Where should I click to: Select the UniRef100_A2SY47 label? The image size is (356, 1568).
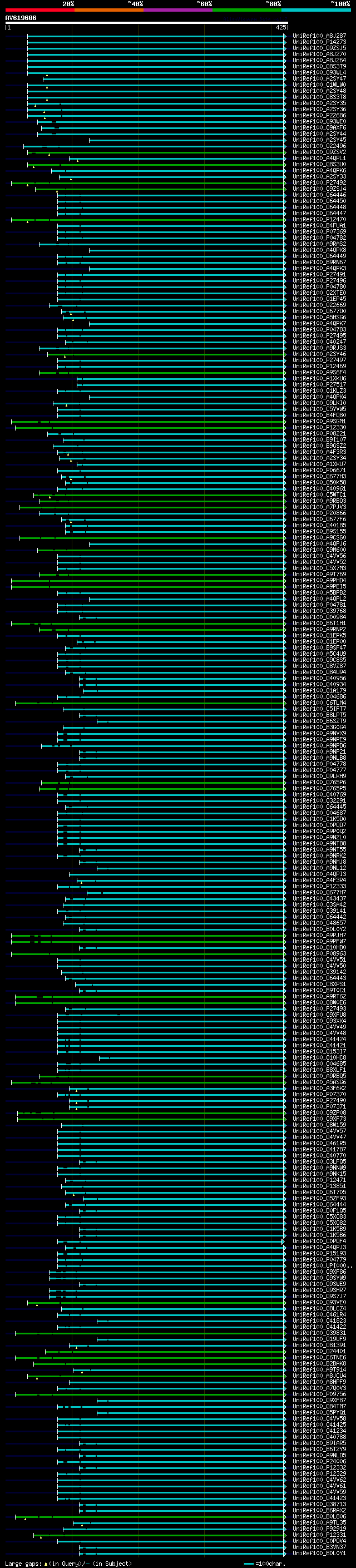pyautogui.click(x=319, y=78)
